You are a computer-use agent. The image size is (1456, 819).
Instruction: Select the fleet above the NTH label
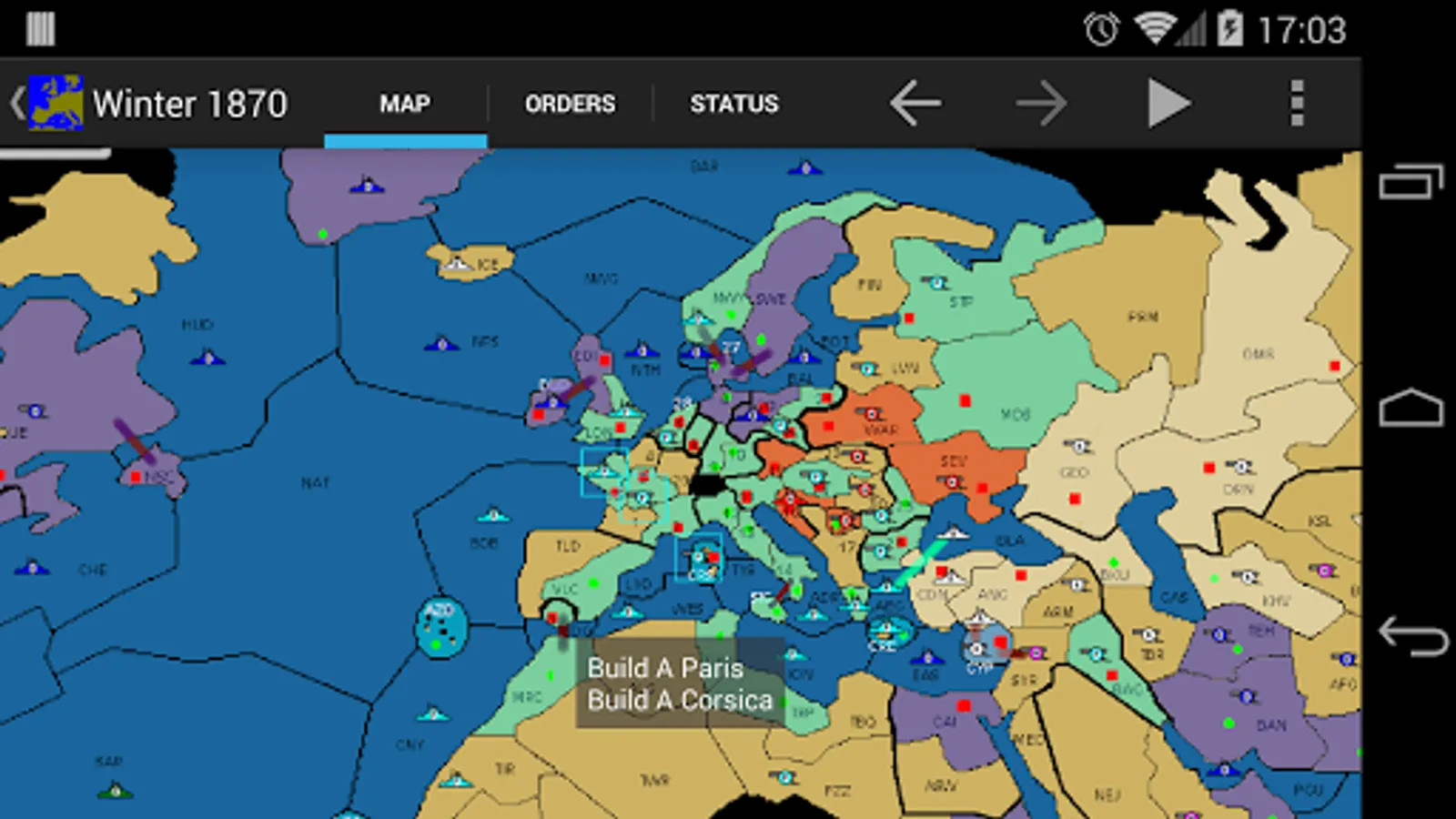point(642,349)
